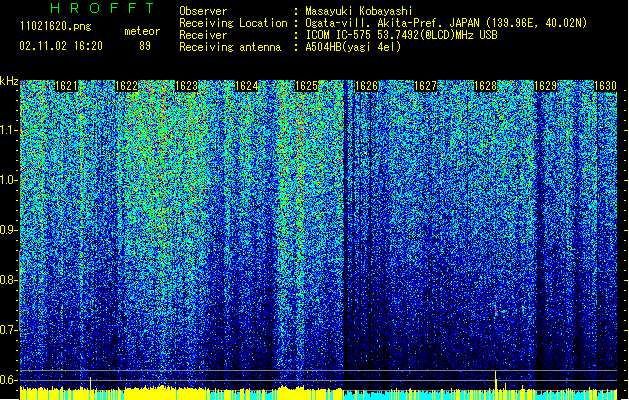Click the 1.1 frequency axis label
The height and width of the screenshot is (400, 629).
click(x=9, y=130)
